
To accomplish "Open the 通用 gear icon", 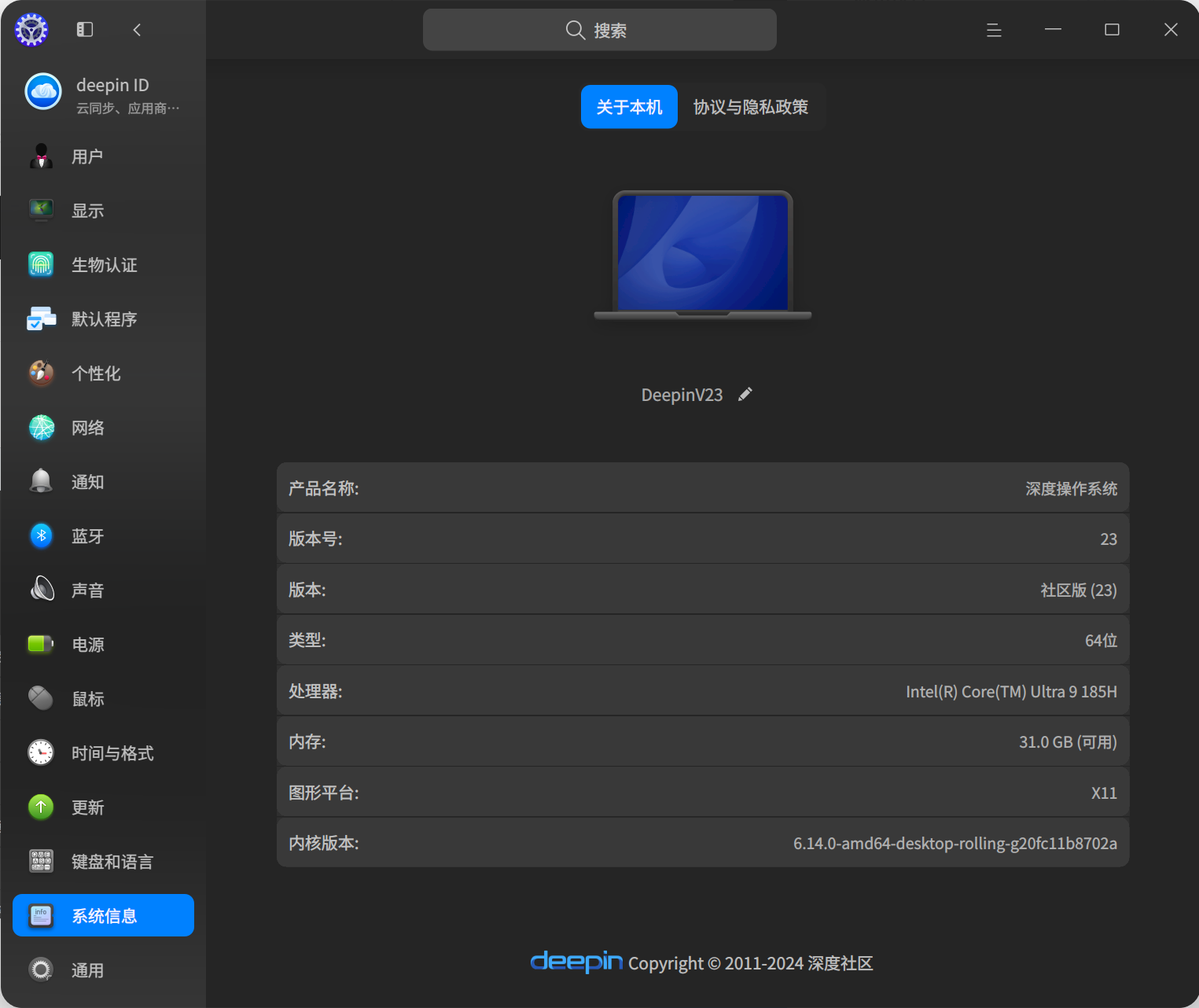I will coord(41,969).
